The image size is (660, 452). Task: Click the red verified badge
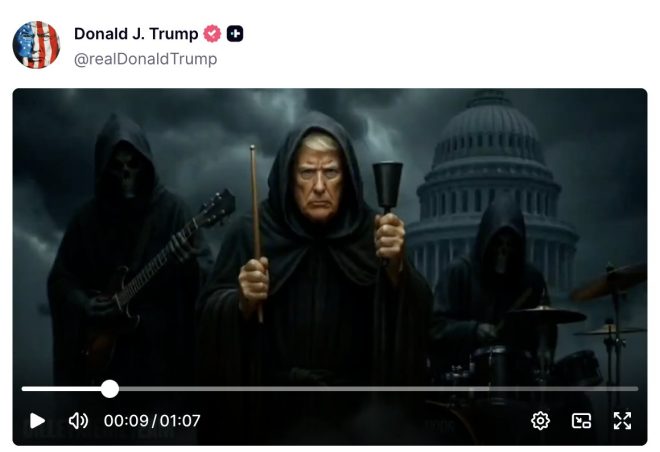(212, 34)
